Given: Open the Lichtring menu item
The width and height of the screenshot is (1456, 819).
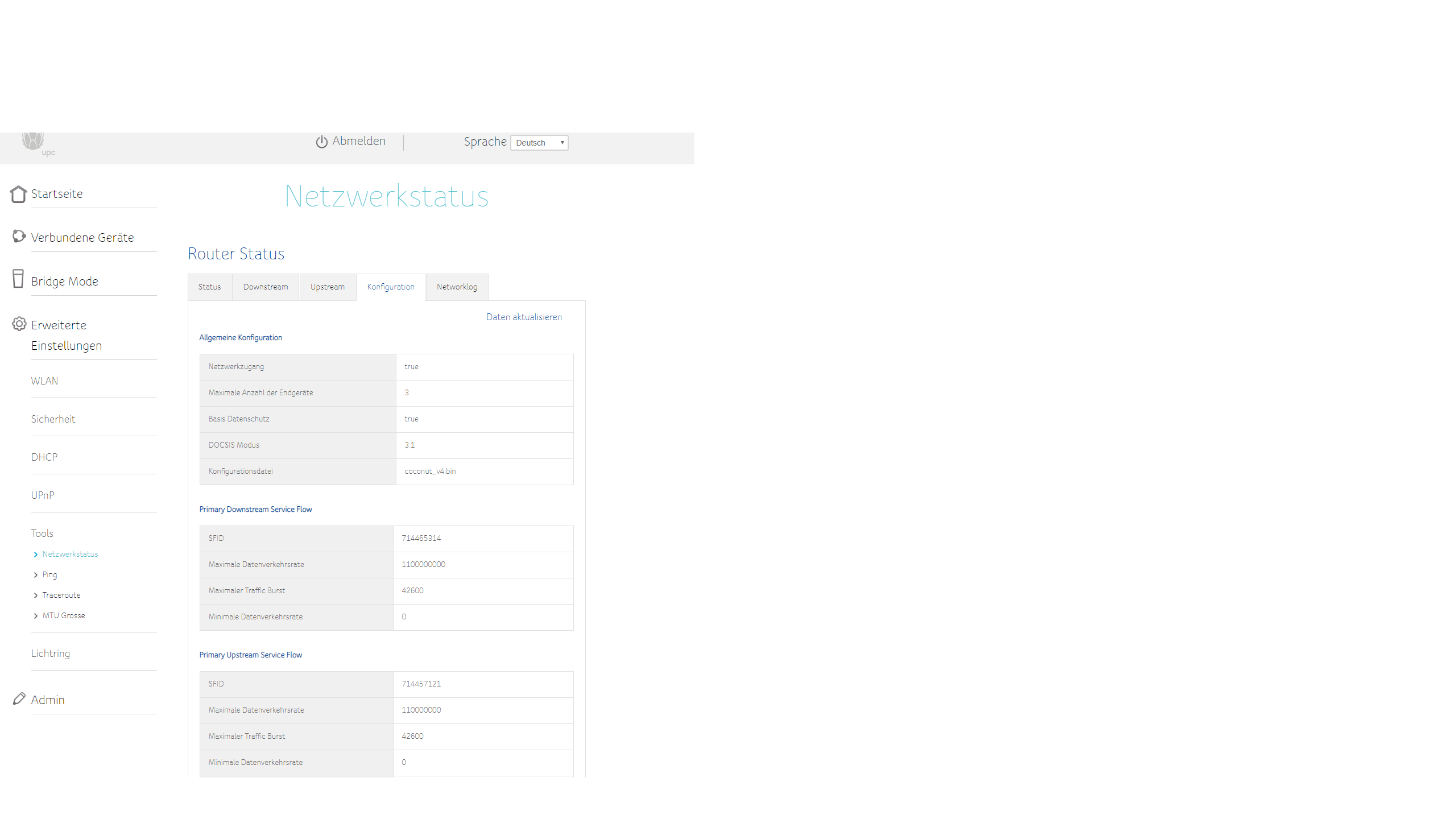Looking at the screenshot, I should point(51,653).
